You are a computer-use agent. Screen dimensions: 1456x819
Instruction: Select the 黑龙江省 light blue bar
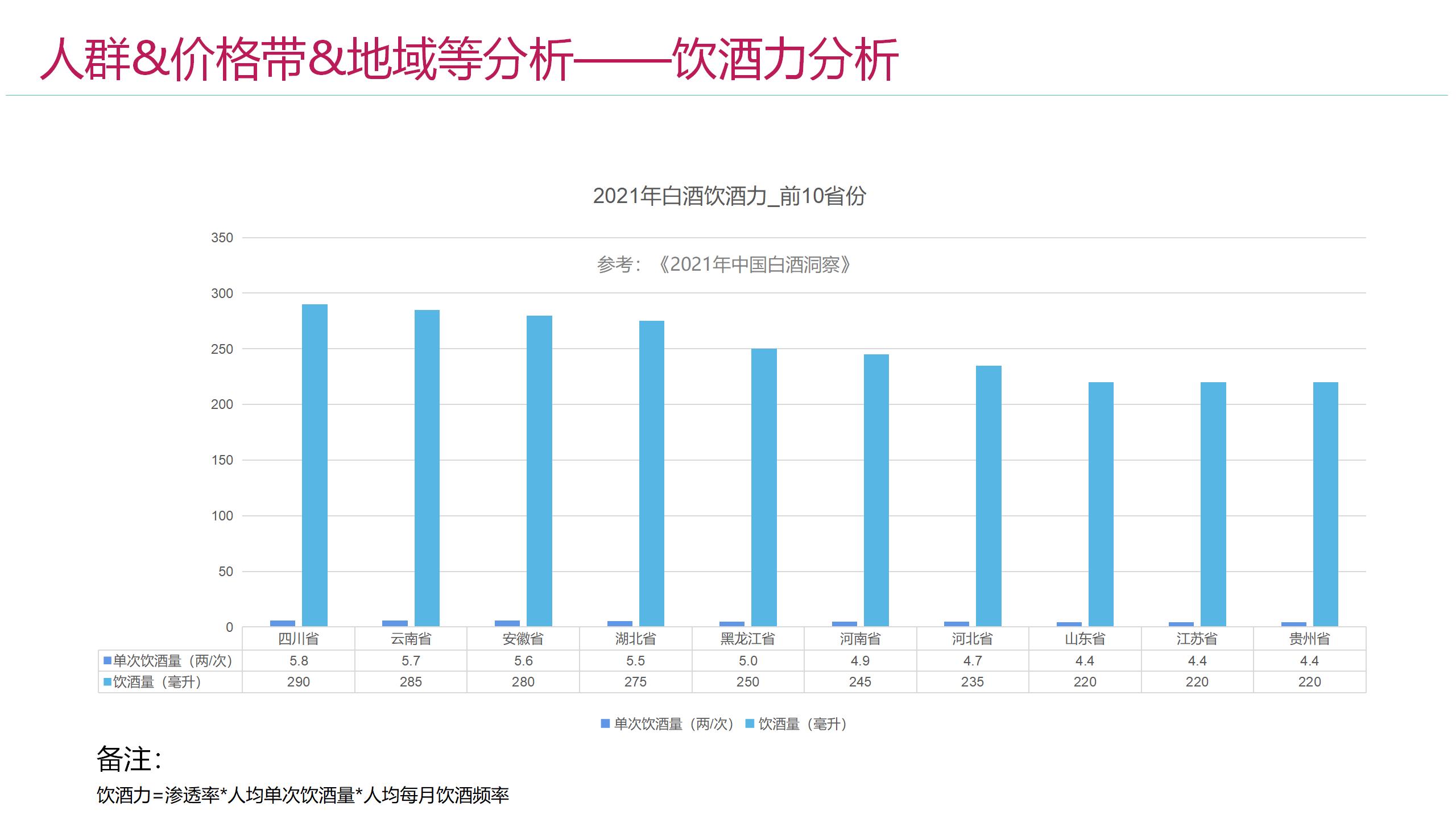(x=763, y=487)
